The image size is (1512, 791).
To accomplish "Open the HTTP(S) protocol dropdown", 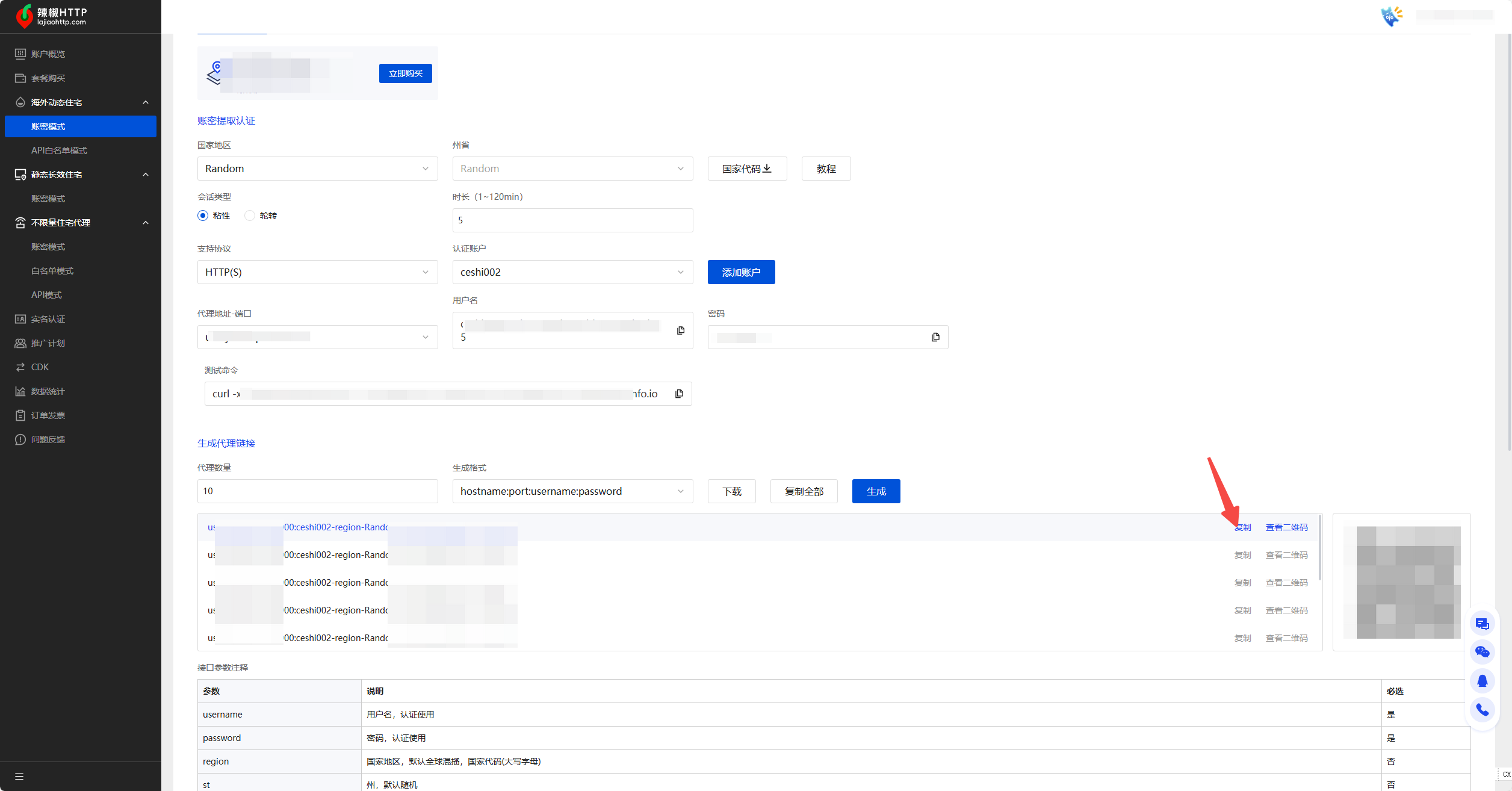I will 317,272.
